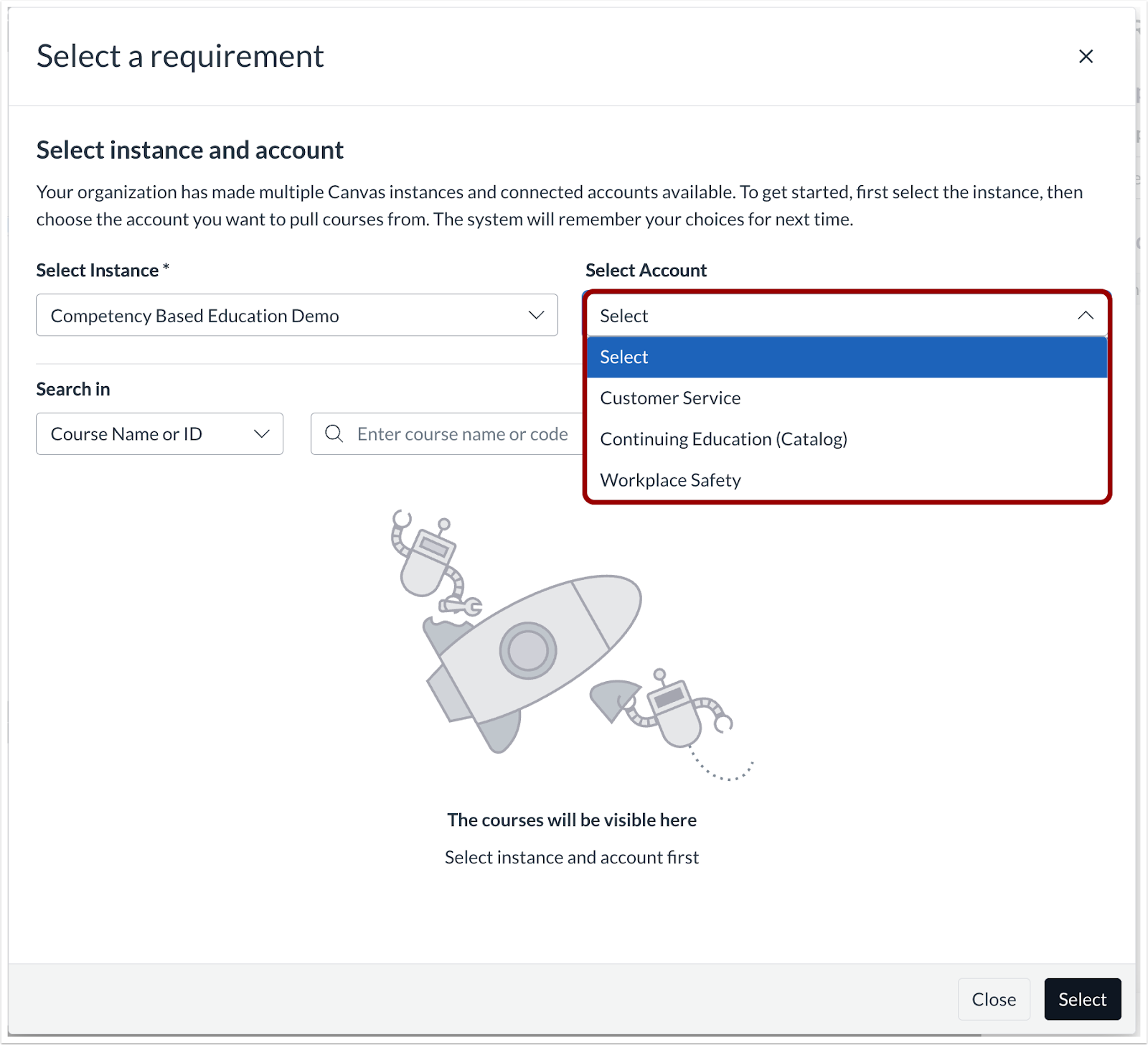
Task: Choose Workplace Safety account option
Action: coord(670,479)
